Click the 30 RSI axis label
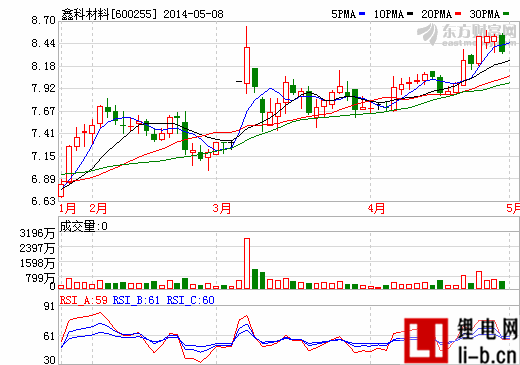This screenshot has height=365, width=520. (49, 360)
